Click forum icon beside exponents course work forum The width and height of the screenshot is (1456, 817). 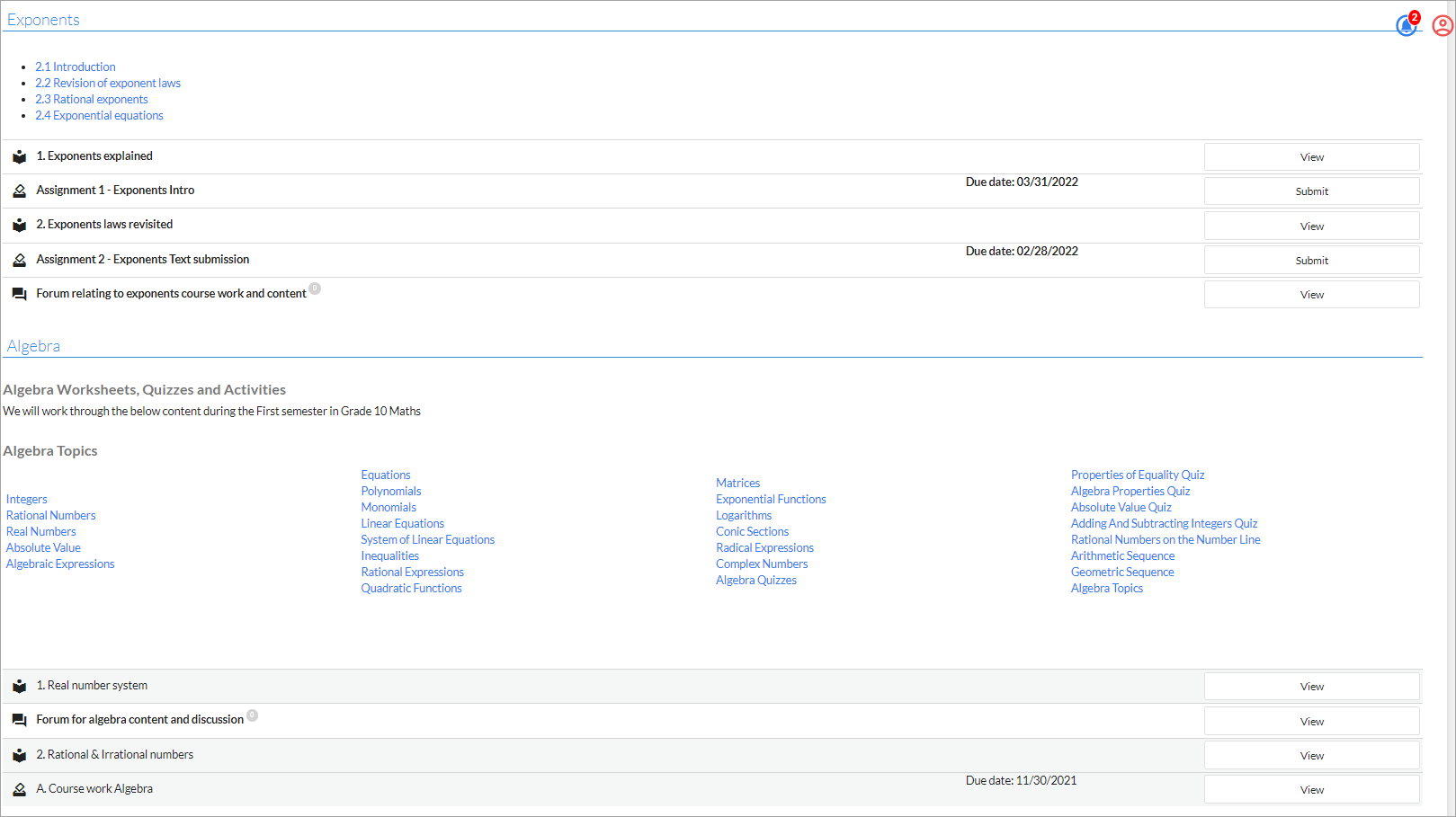click(19, 295)
